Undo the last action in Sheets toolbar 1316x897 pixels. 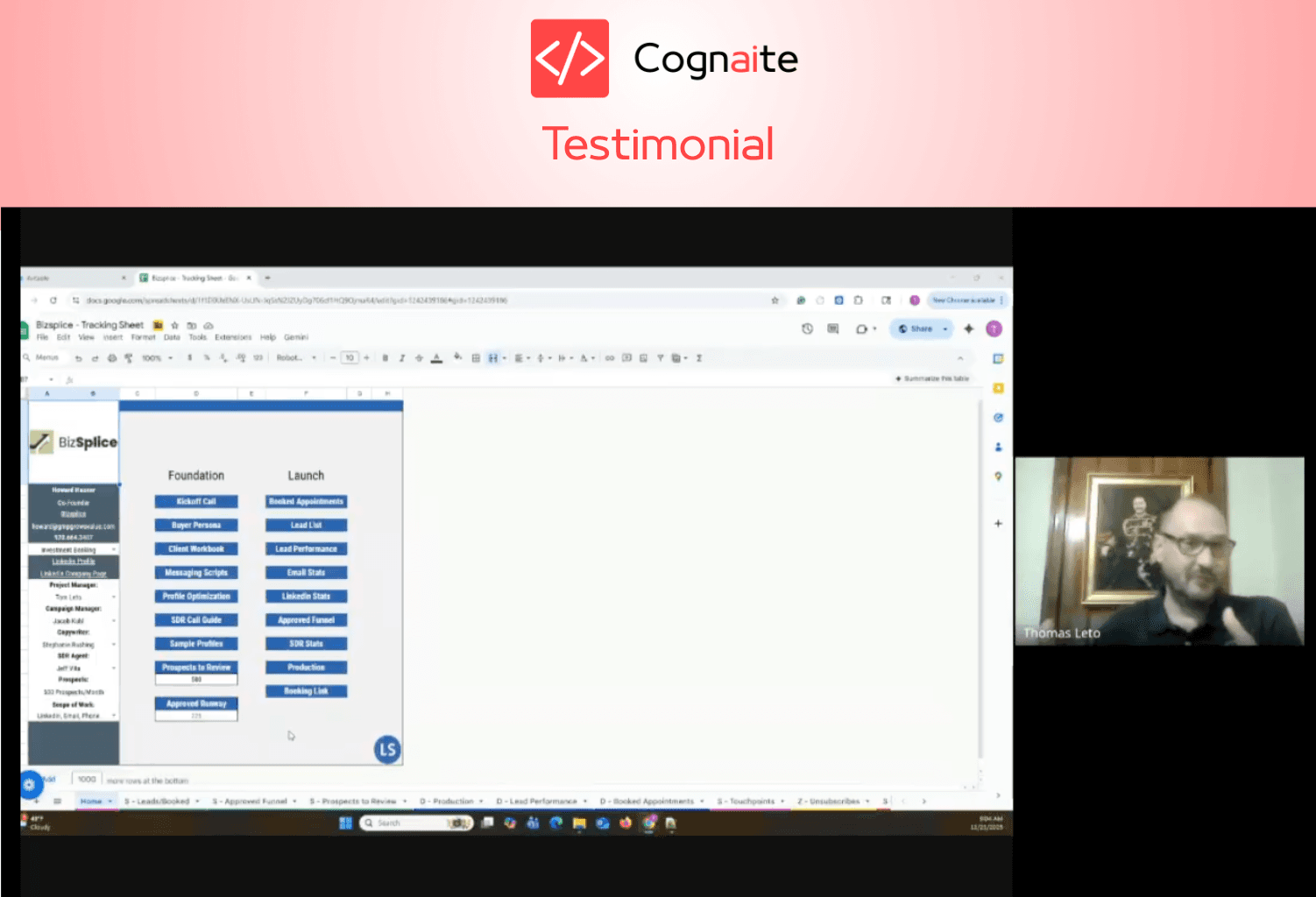78,358
